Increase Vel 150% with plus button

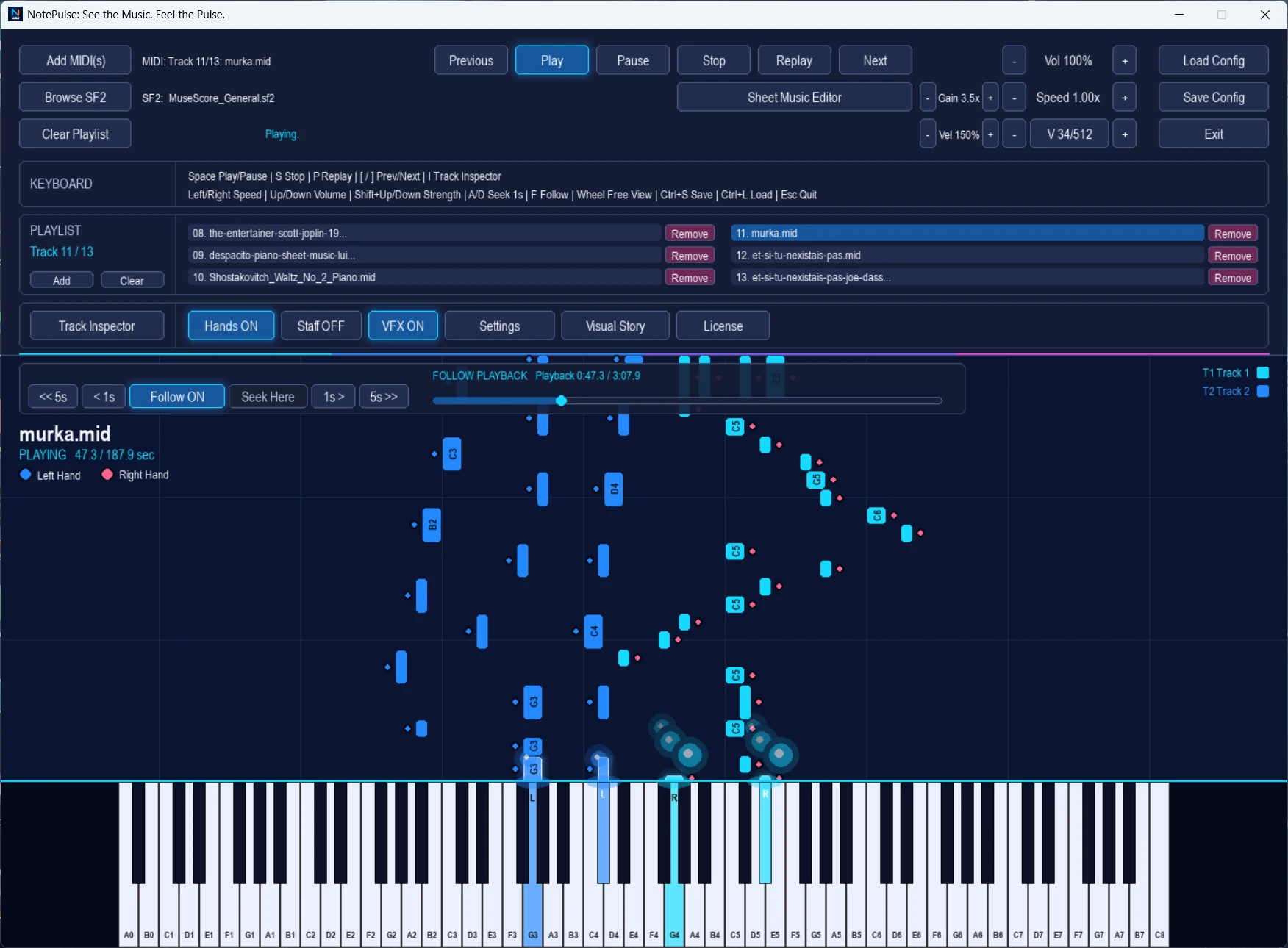(x=990, y=134)
